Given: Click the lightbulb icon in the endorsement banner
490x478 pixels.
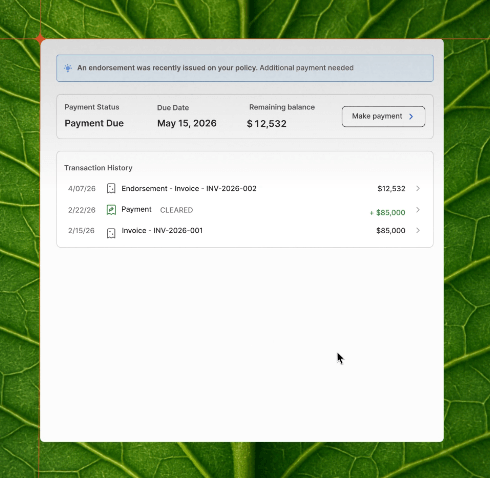Looking at the screenshot, I should pos(68,68).
